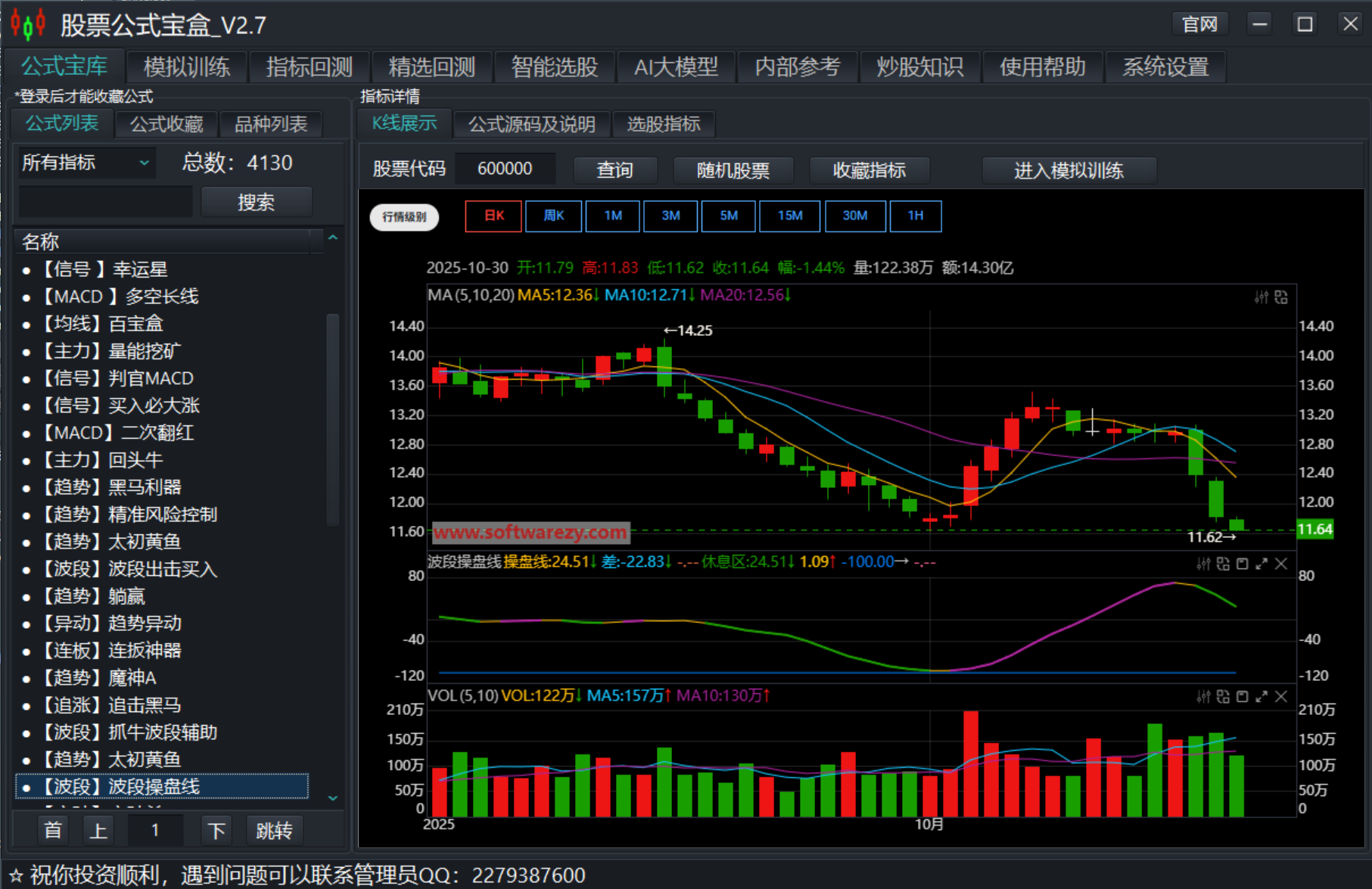Click the 随机股票 random stock button

coord(733,170)
